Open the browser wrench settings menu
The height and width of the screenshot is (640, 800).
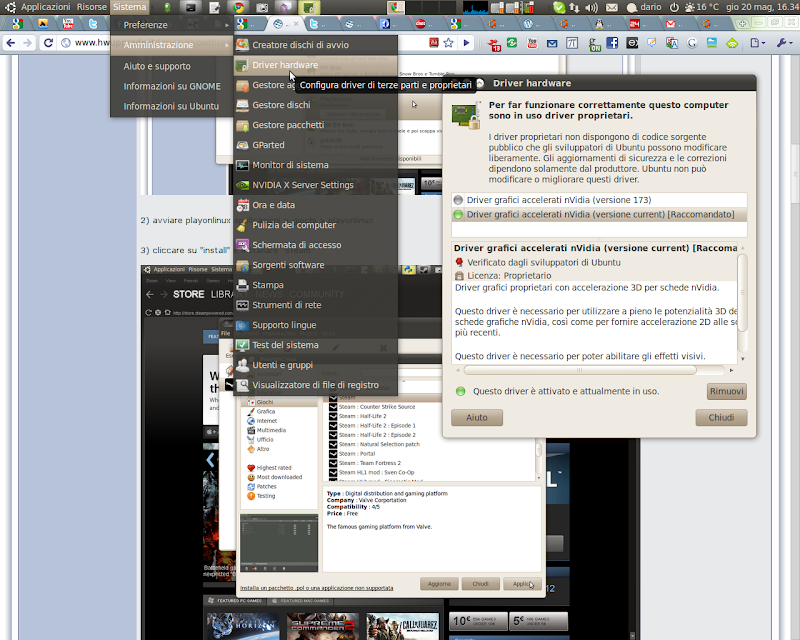(x=784, y=43)
